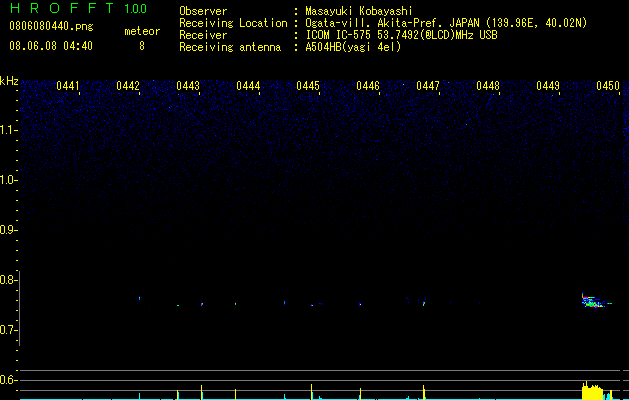Click the 0445 time marker
The image size is (629, 400).
(x=308, y=86)
